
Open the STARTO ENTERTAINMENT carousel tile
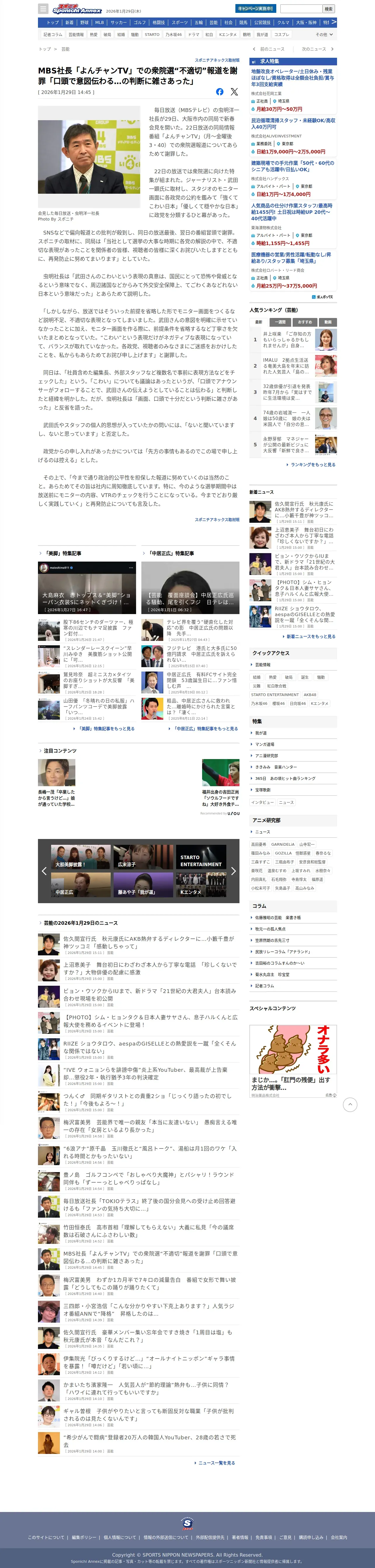(x=201, y=856)
